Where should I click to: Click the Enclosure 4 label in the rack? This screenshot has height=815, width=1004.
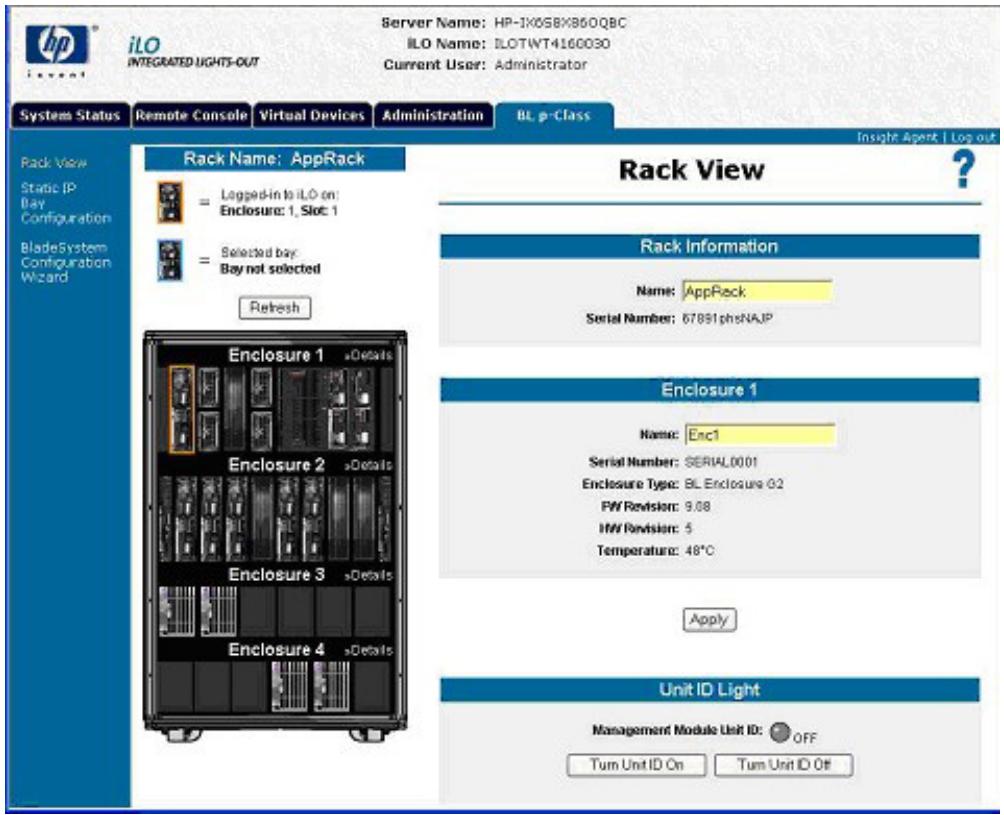pos(276,650)
